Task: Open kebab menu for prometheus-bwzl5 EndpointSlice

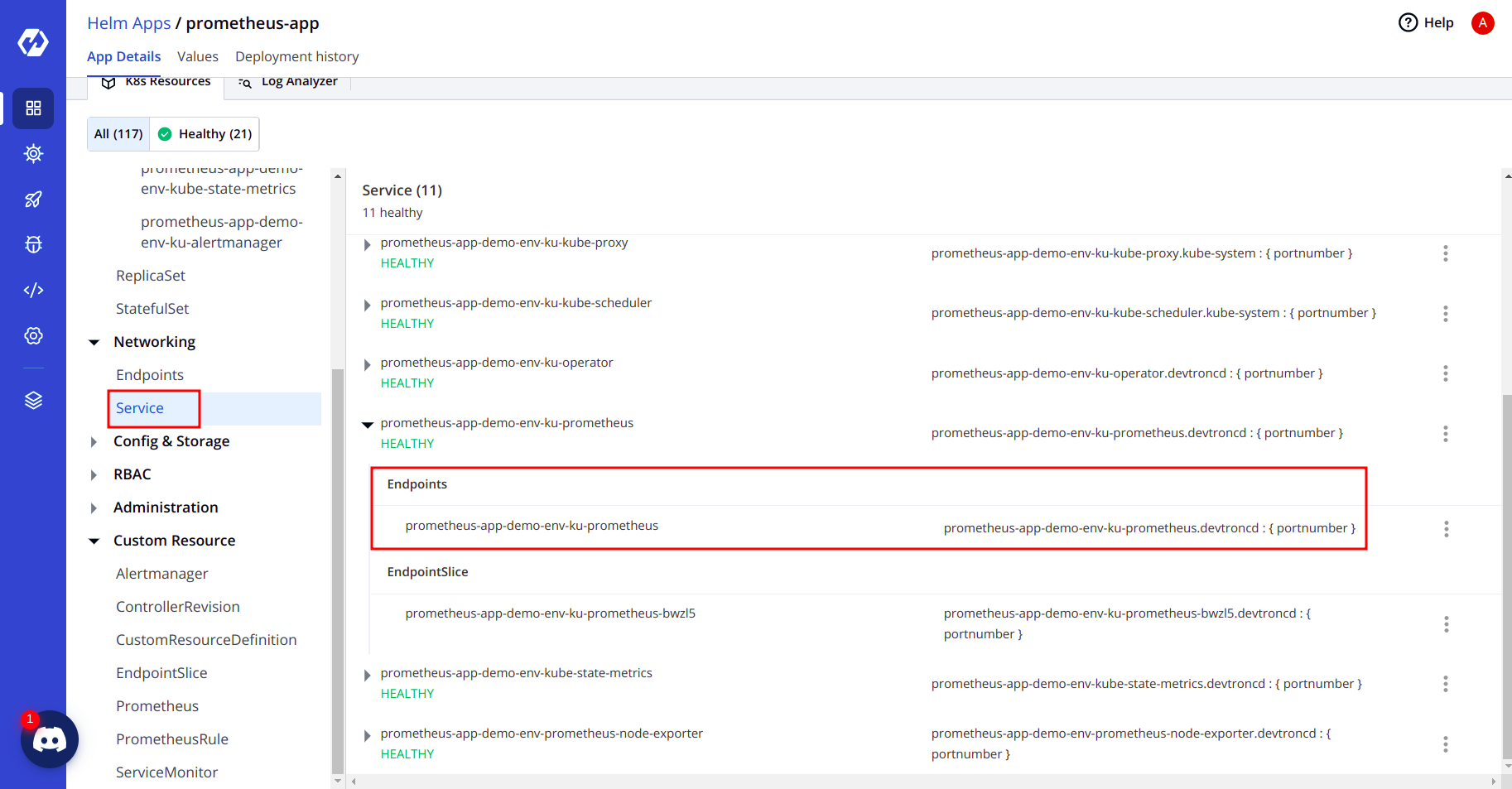Action: [x=1447, y=624]
